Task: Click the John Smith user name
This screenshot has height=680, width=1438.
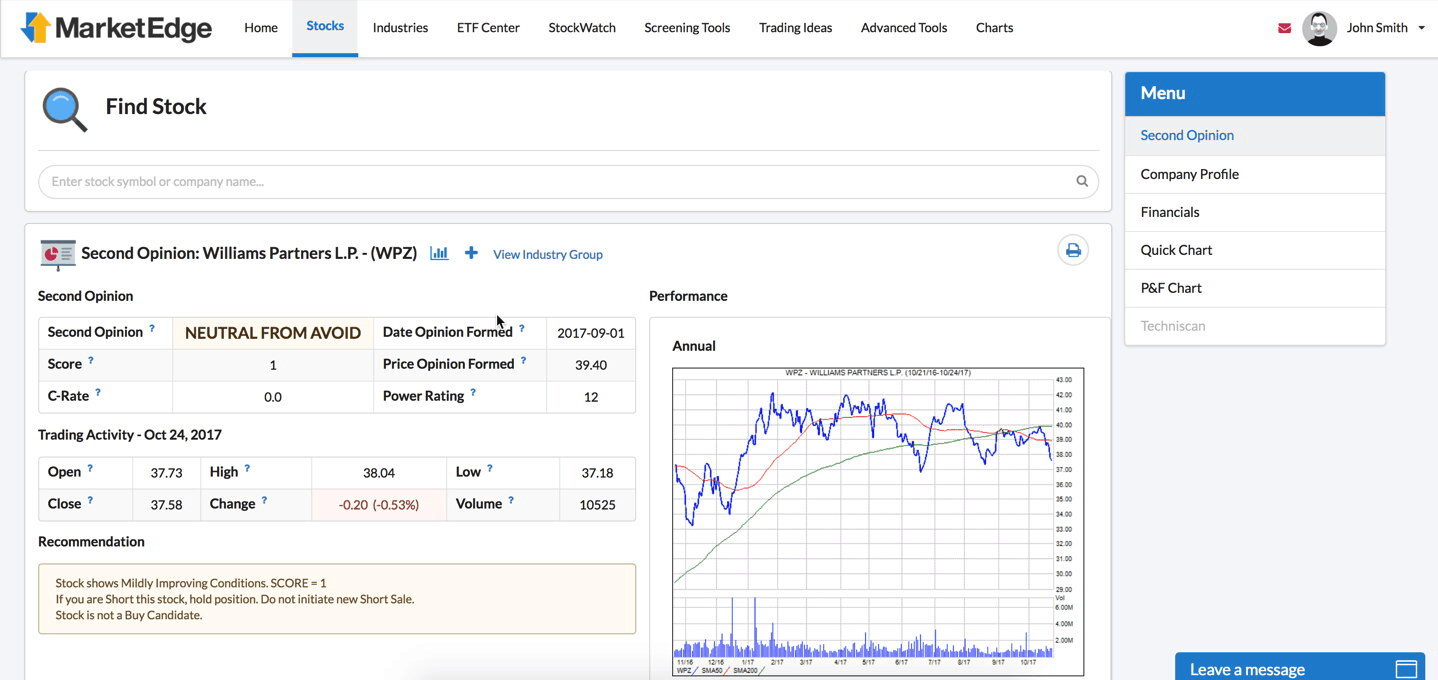Action: (1377, 28)
